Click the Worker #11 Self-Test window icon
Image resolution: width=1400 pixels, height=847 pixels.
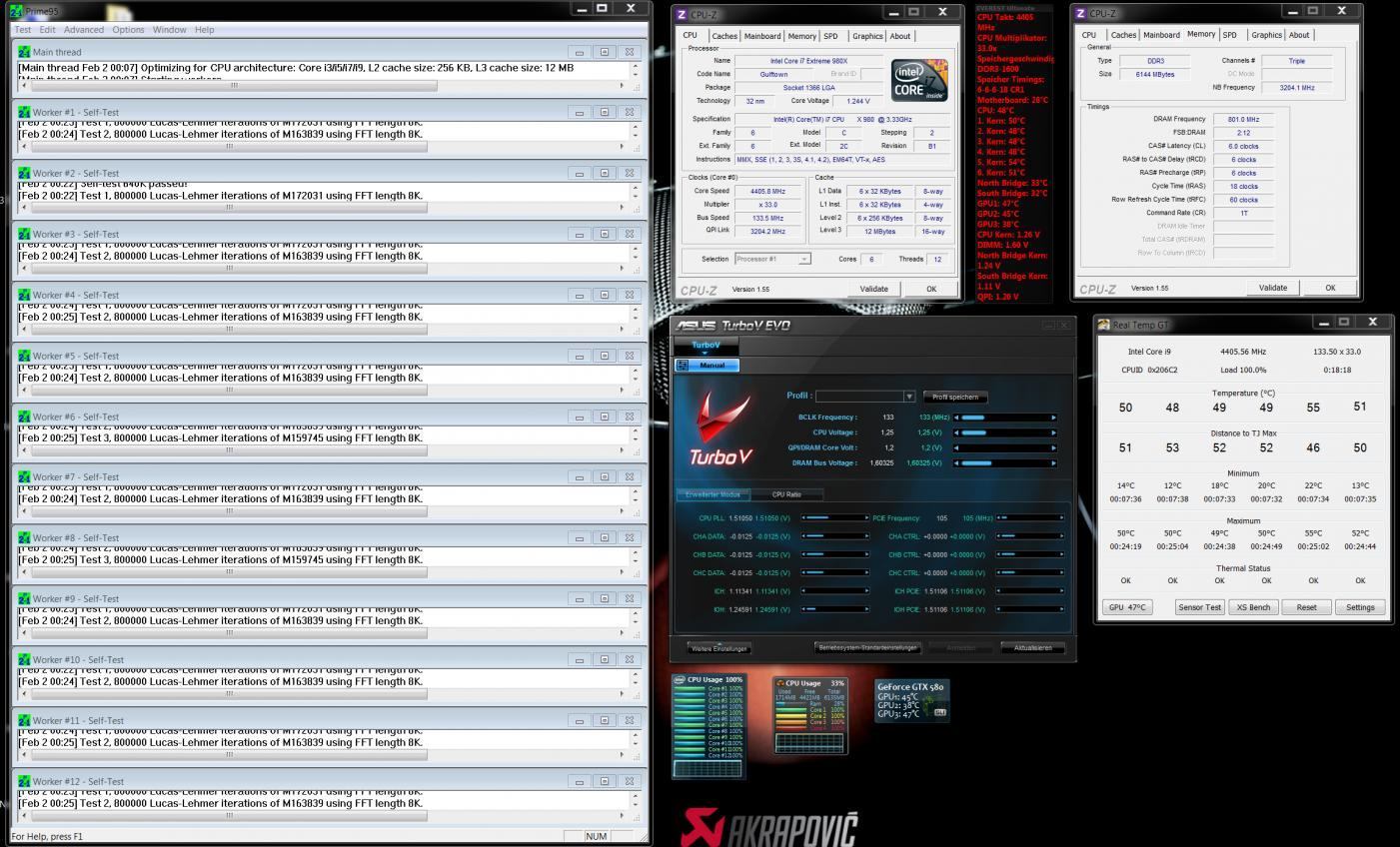(25, 720)
